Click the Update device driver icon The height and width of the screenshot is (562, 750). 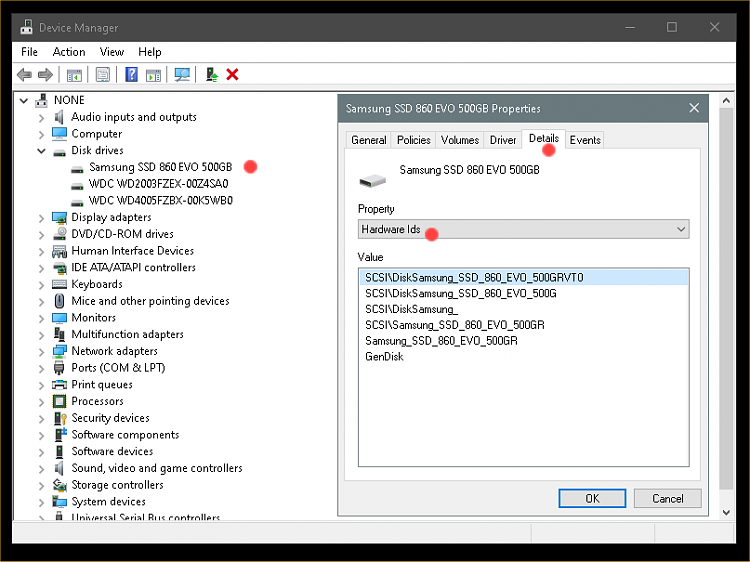click(x=211, y=75)
